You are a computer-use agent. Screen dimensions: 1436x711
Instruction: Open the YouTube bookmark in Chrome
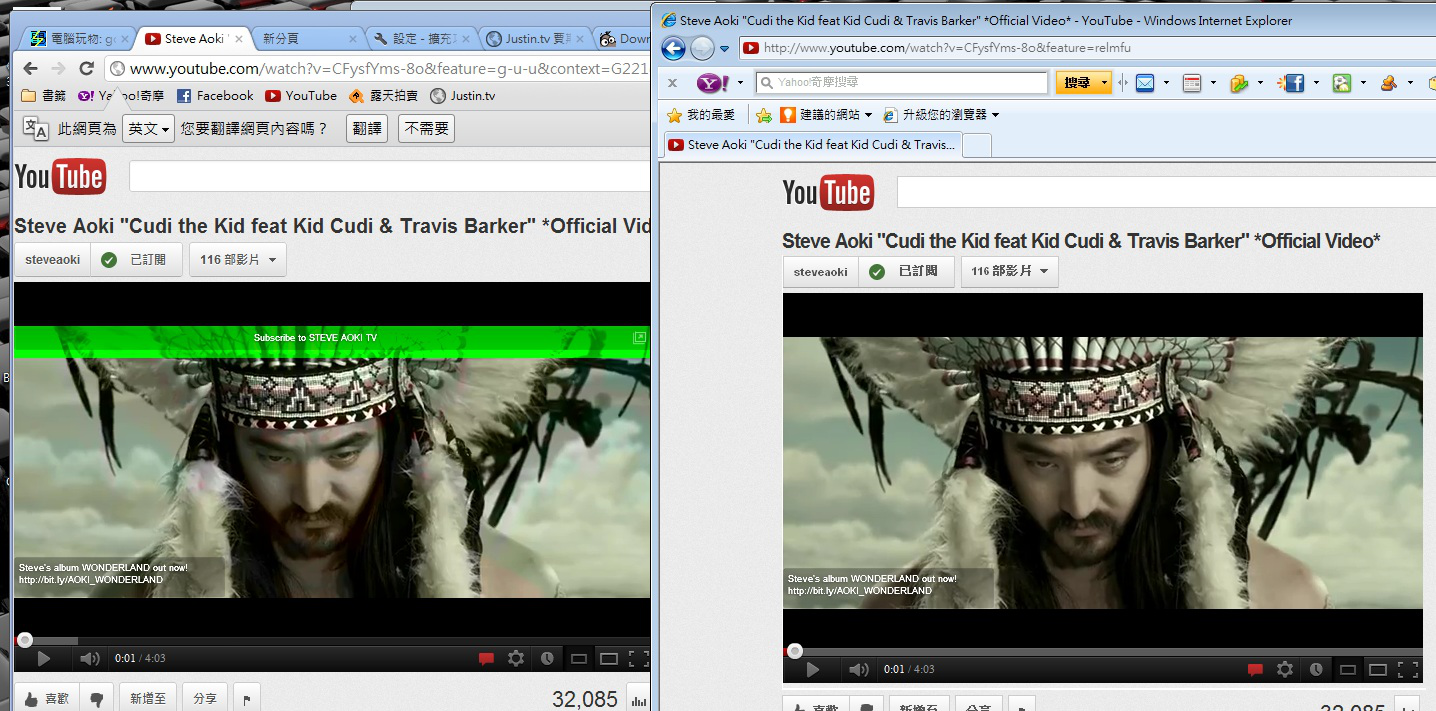pos(301,96)
